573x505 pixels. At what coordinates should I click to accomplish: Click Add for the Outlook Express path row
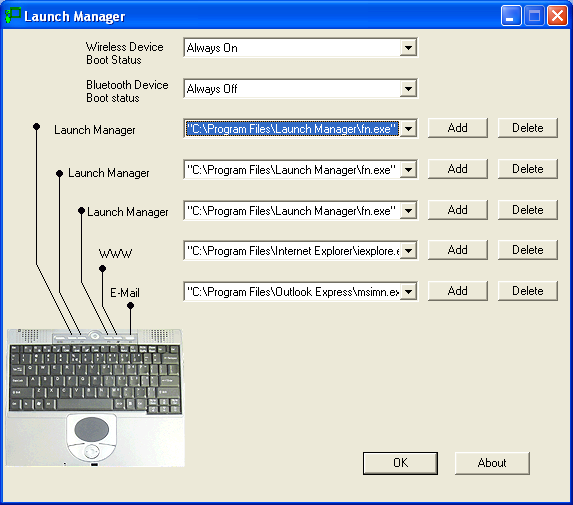(x=458, y=291)
